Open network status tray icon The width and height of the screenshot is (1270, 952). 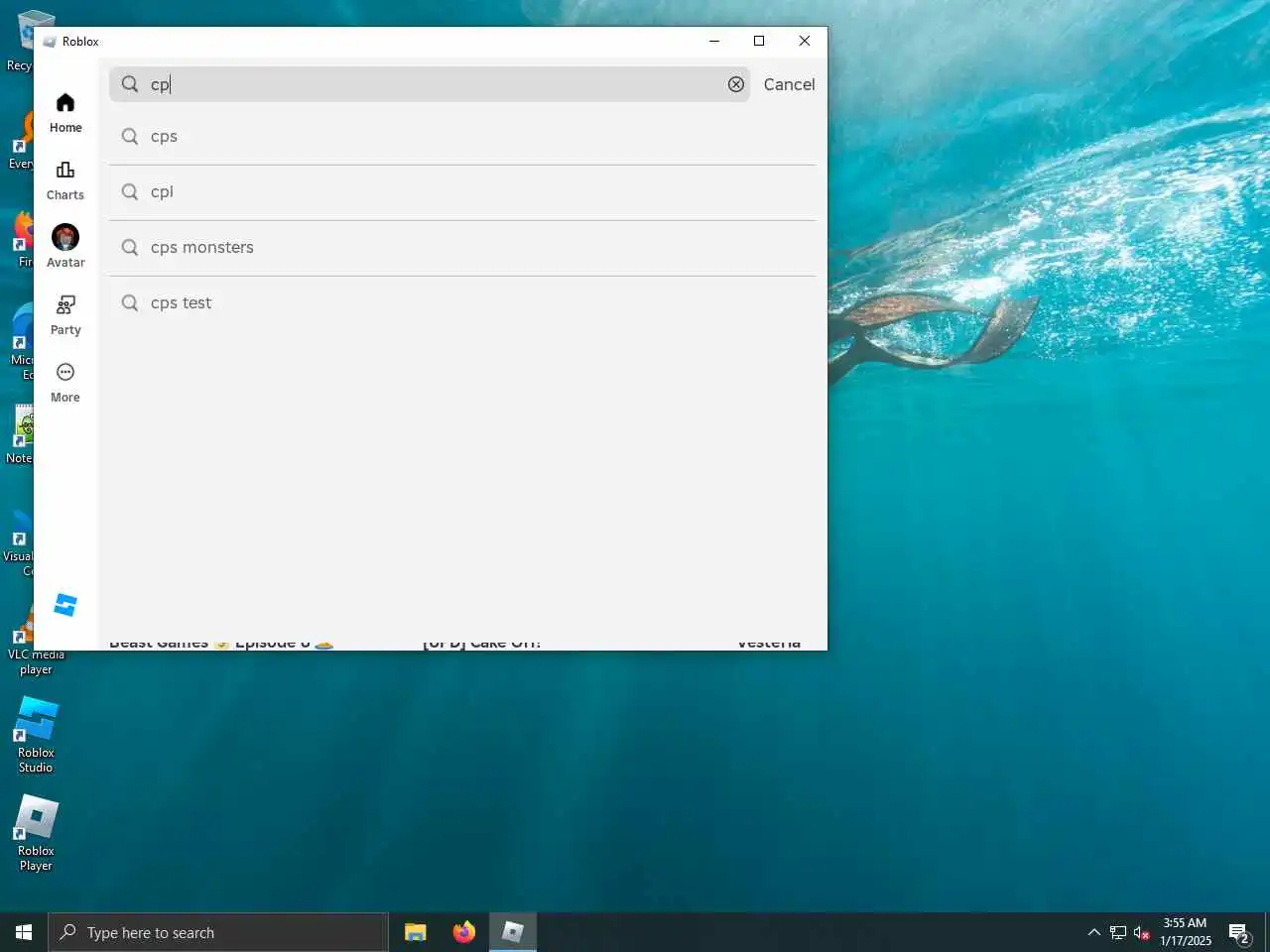pyautogui.click(x=1118, y=932)
